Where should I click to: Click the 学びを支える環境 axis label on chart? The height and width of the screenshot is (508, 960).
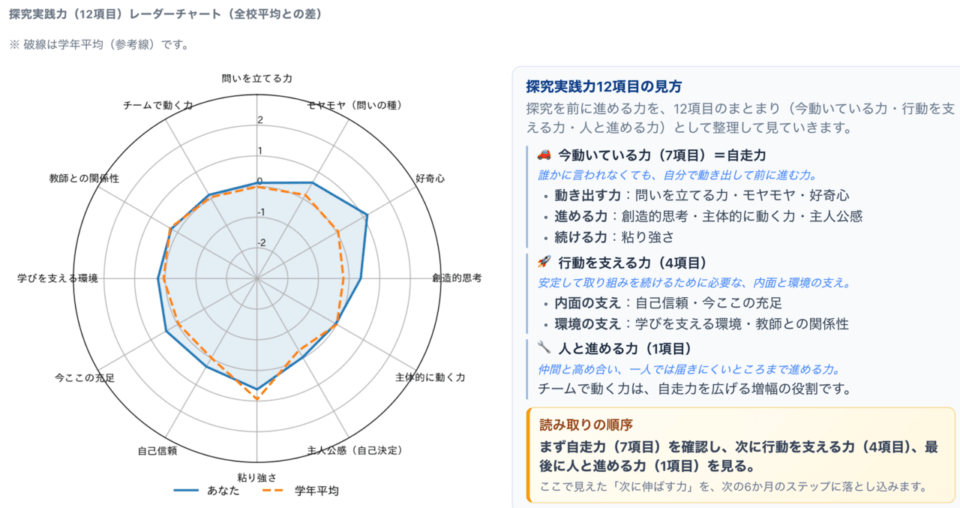pyautogui.click(x=57, y=278)
